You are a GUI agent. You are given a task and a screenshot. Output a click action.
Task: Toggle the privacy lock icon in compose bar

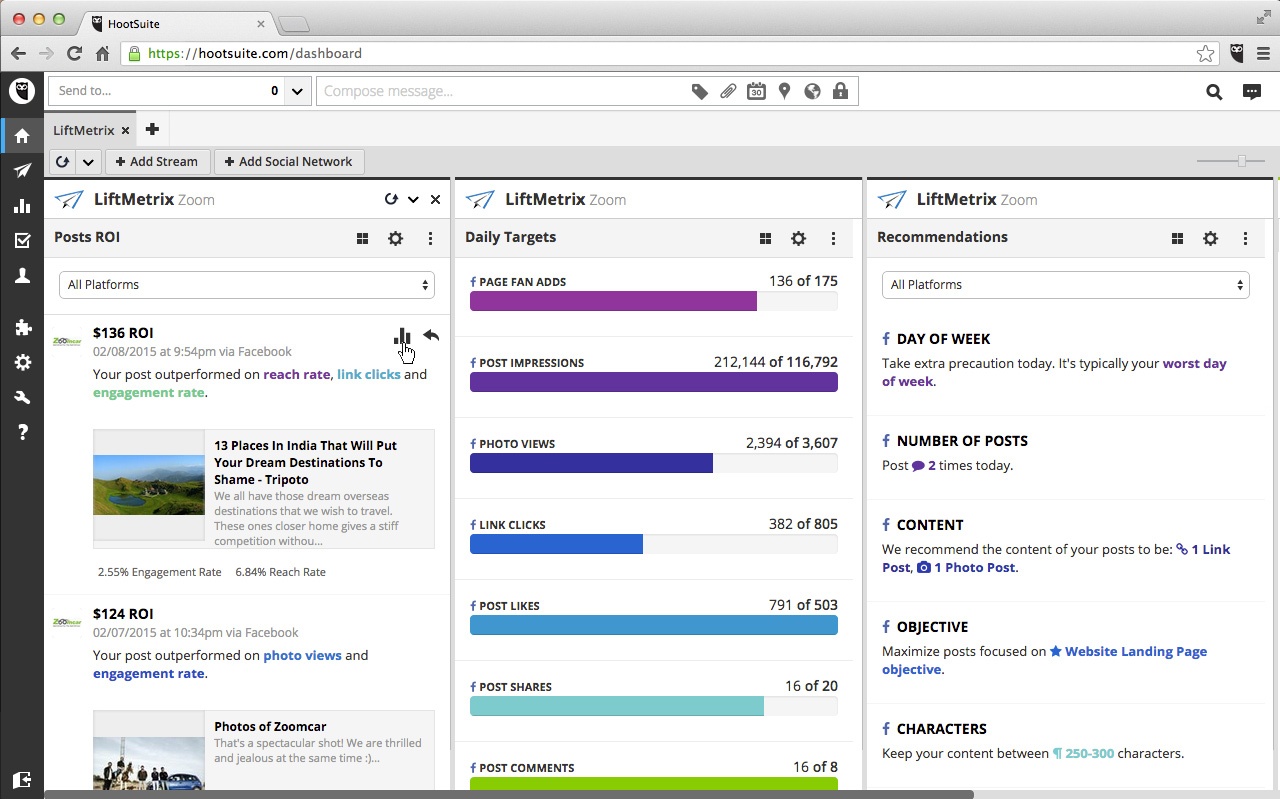tap(840, 92)
